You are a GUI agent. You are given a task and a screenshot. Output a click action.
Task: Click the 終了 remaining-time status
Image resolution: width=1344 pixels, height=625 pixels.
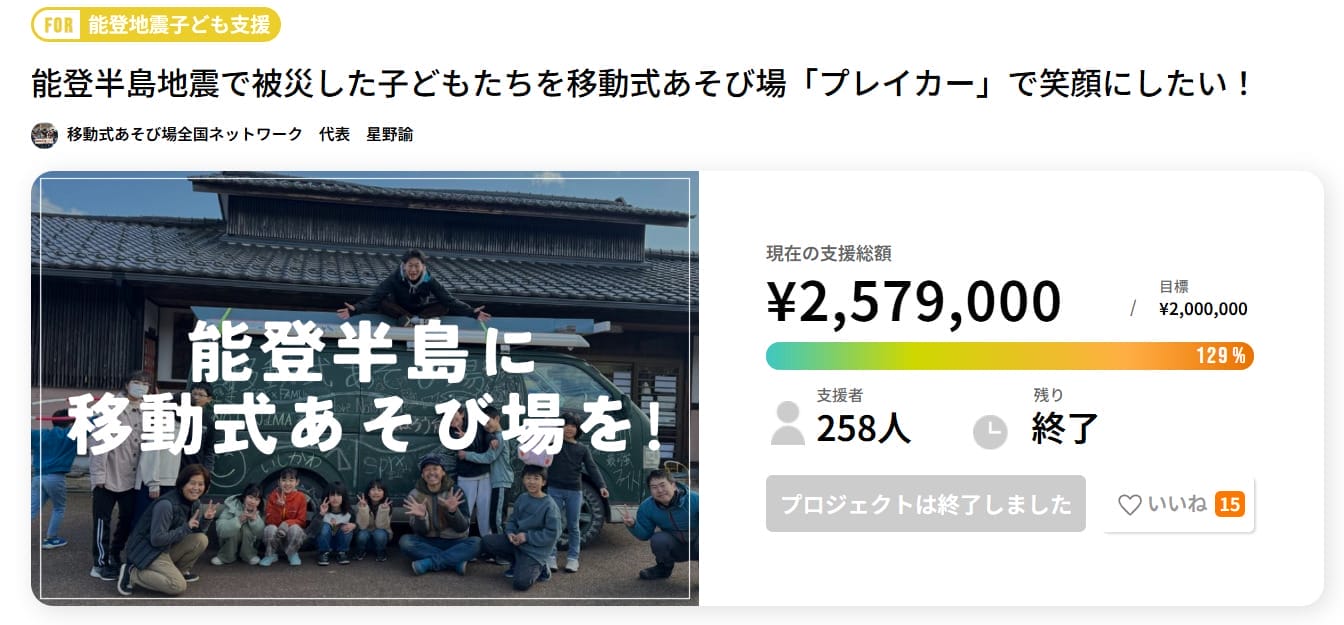tap(1064, 428)
